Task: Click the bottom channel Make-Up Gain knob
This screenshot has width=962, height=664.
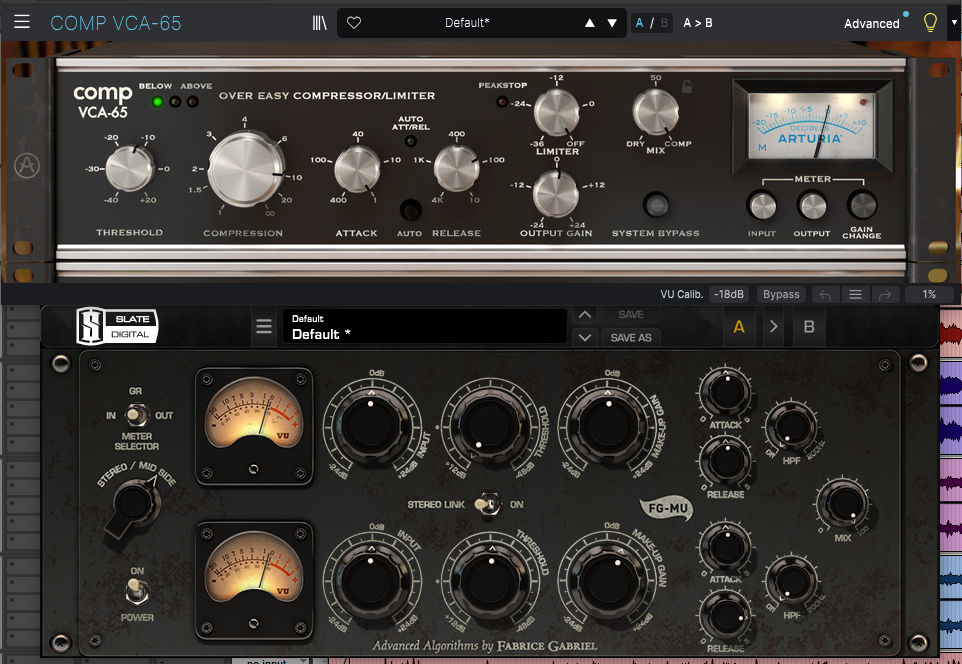Action: coord(608,580)
